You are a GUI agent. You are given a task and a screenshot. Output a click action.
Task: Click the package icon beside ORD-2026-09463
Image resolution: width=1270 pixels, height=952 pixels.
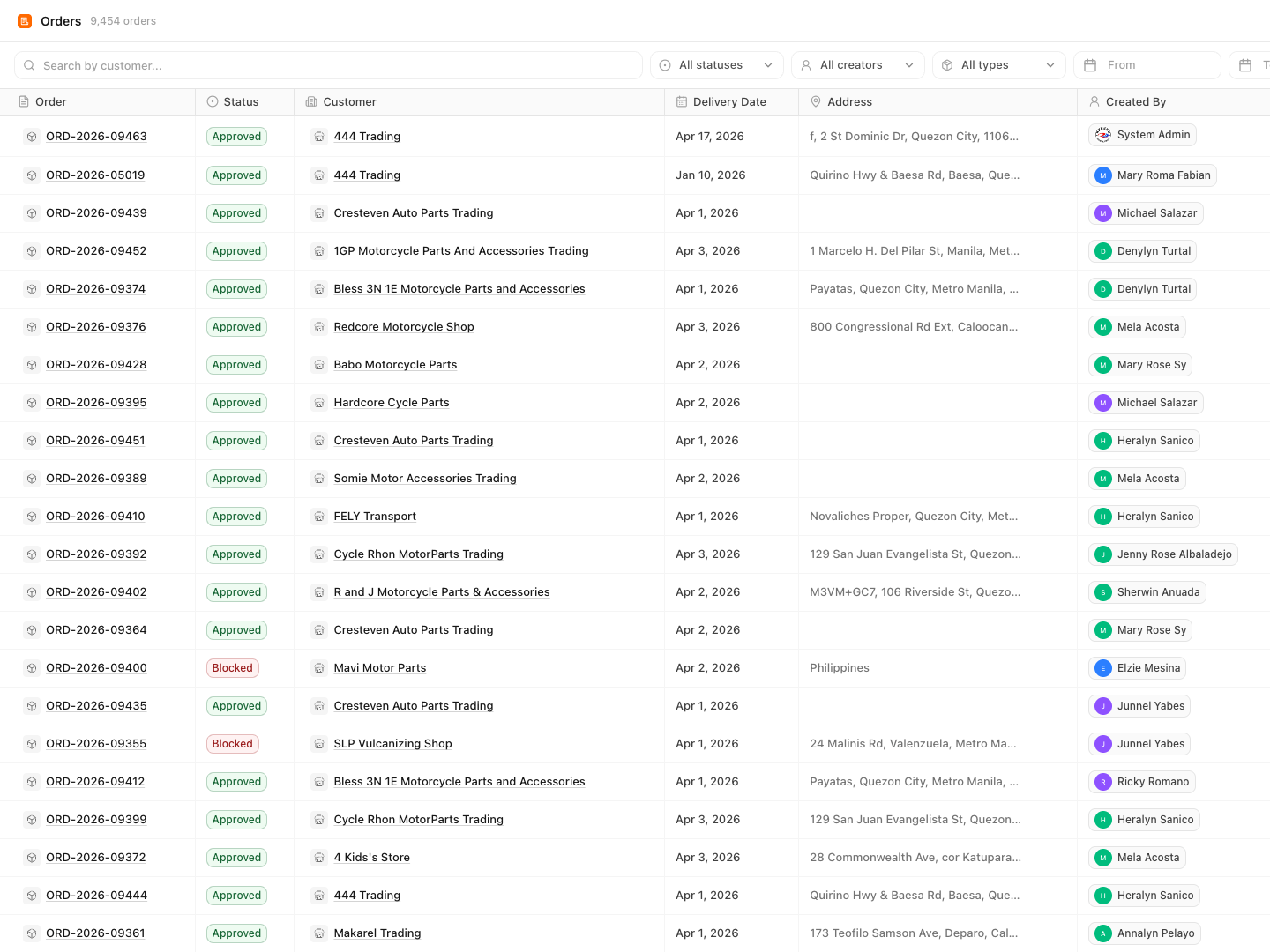coord(32,137)
